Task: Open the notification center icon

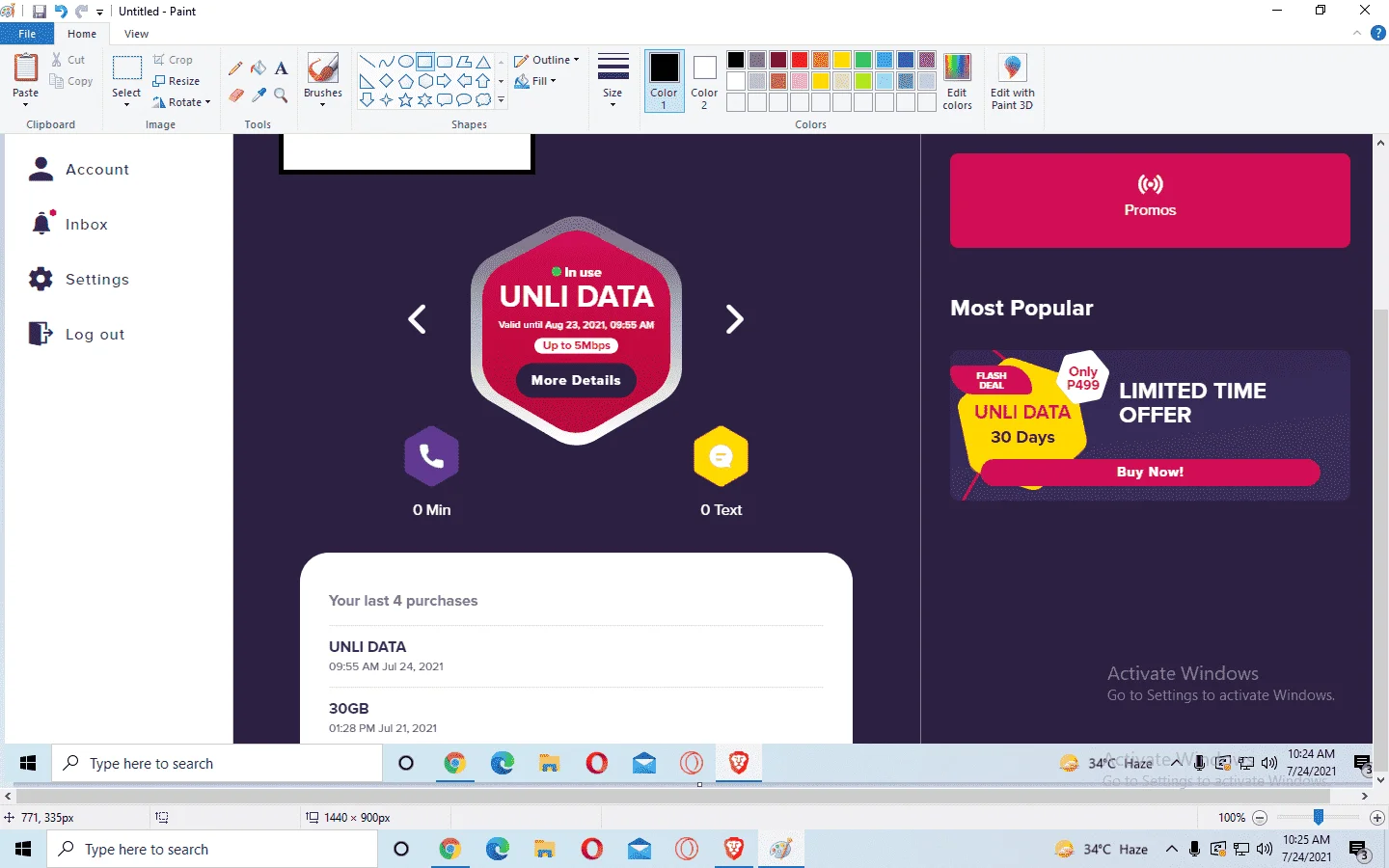Action: pyautogui.click(x=1359, y=851)
